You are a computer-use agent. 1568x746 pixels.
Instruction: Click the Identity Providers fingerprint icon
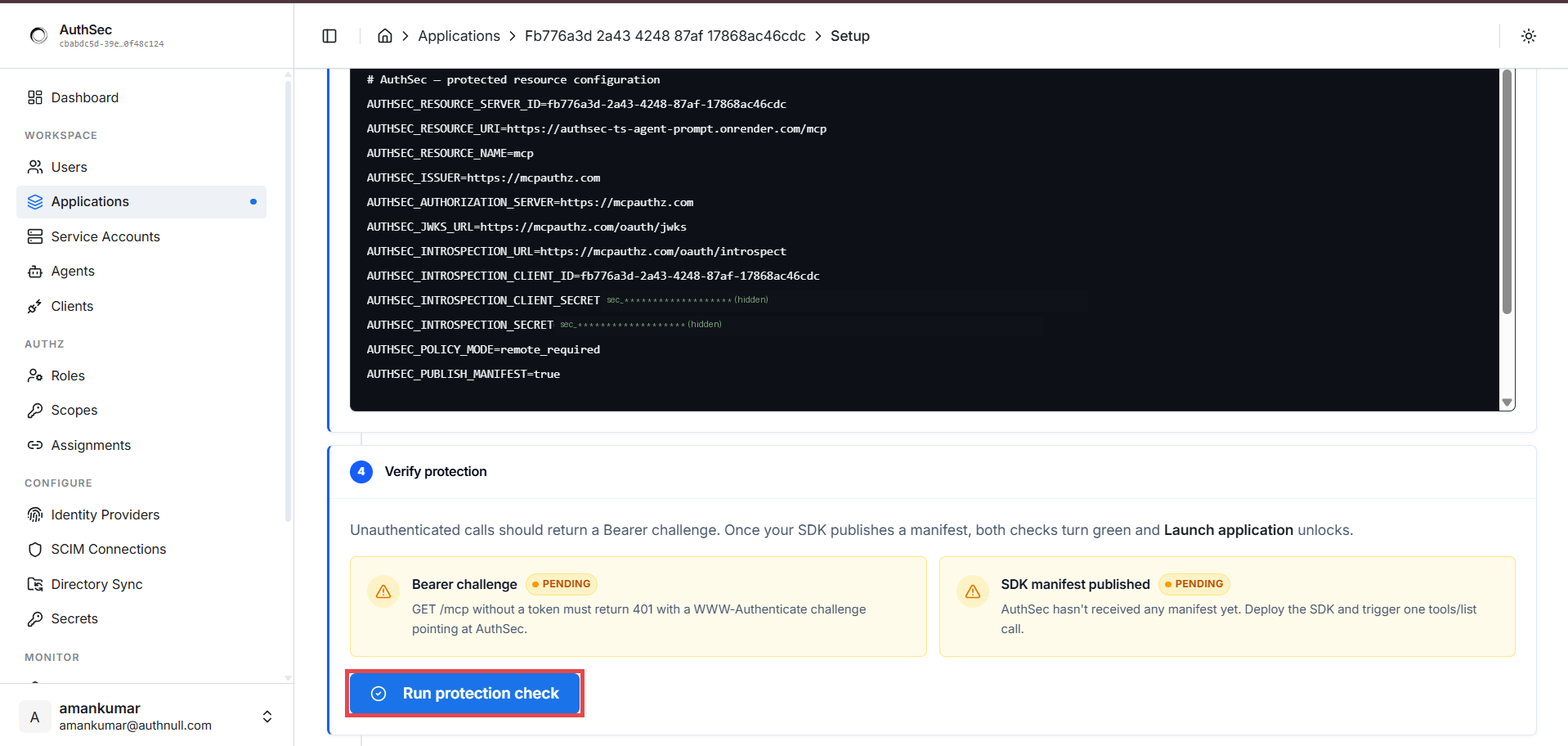click(35, 515)
